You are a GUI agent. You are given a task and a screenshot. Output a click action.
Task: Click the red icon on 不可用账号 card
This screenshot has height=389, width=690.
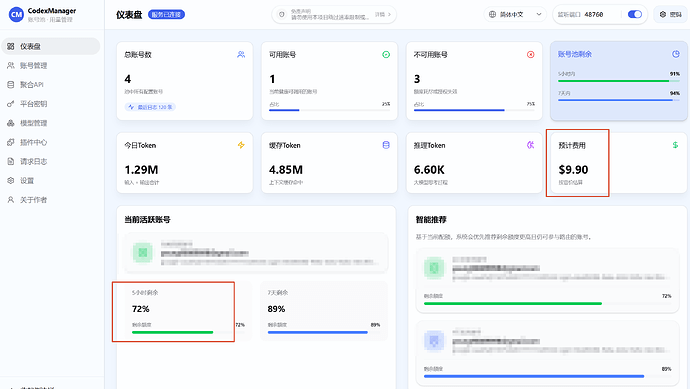(531, 55)
